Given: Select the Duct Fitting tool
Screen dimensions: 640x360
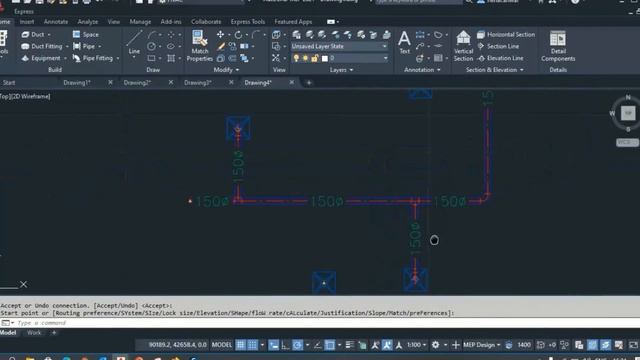Looking at the screenshot, I should [42, 47].
